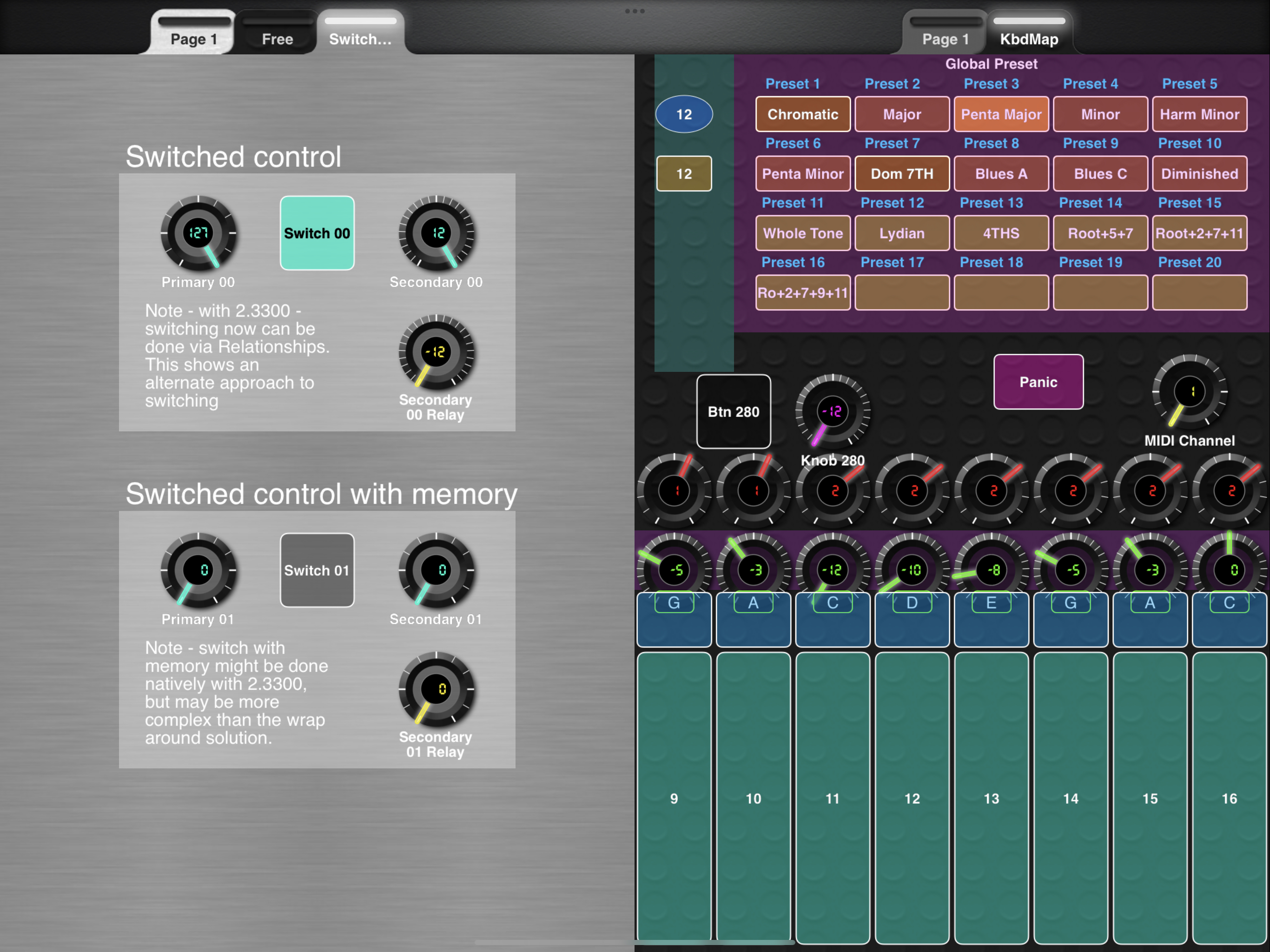Select the Whole Tone preset
Viewport: 1270px width, 952px height.
pyautogui.click(x=803, y=233)
